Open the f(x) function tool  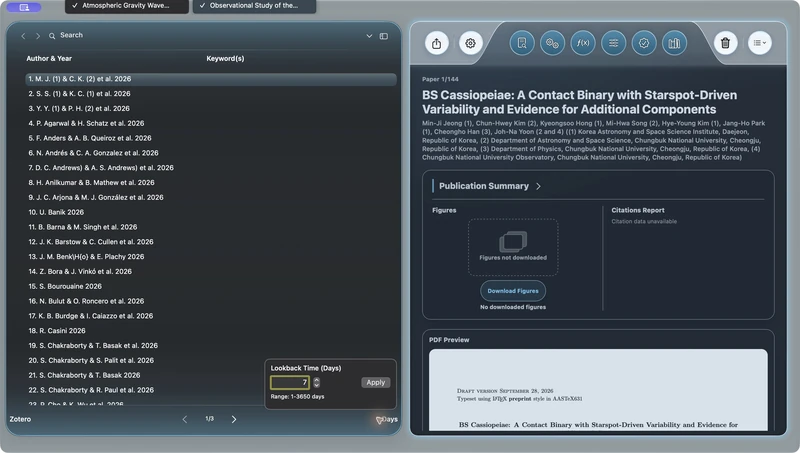(583, 43)
